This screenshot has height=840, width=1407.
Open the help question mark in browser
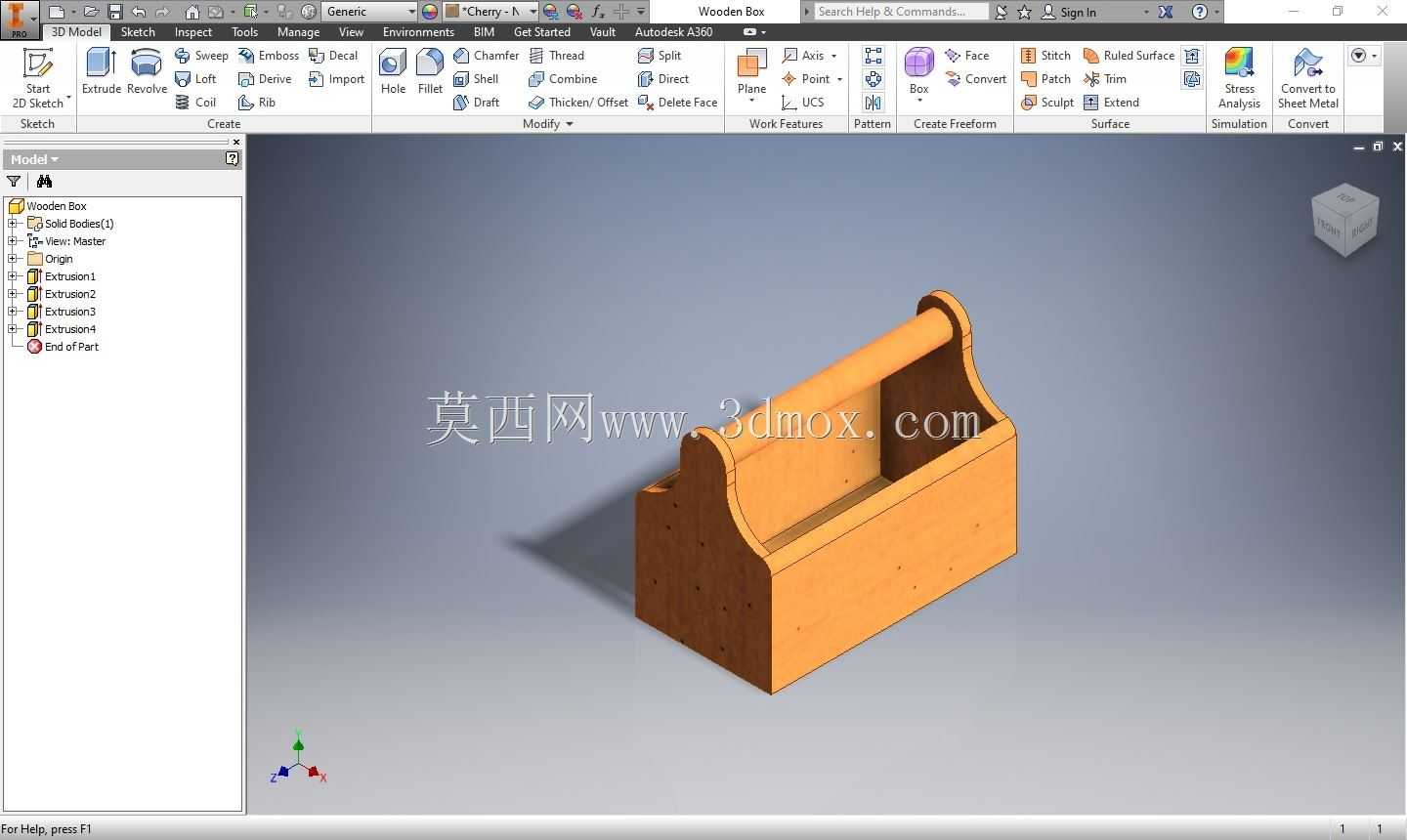click(x=233, y=158)
